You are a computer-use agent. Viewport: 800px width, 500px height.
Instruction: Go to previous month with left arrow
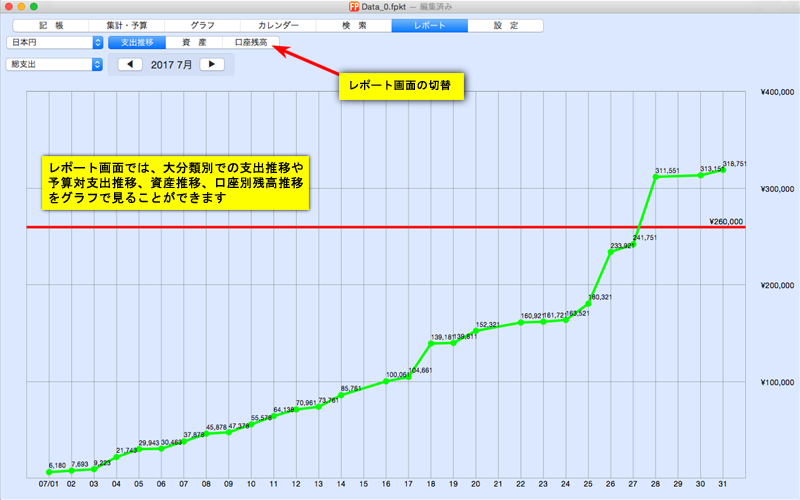coord(131,64)
